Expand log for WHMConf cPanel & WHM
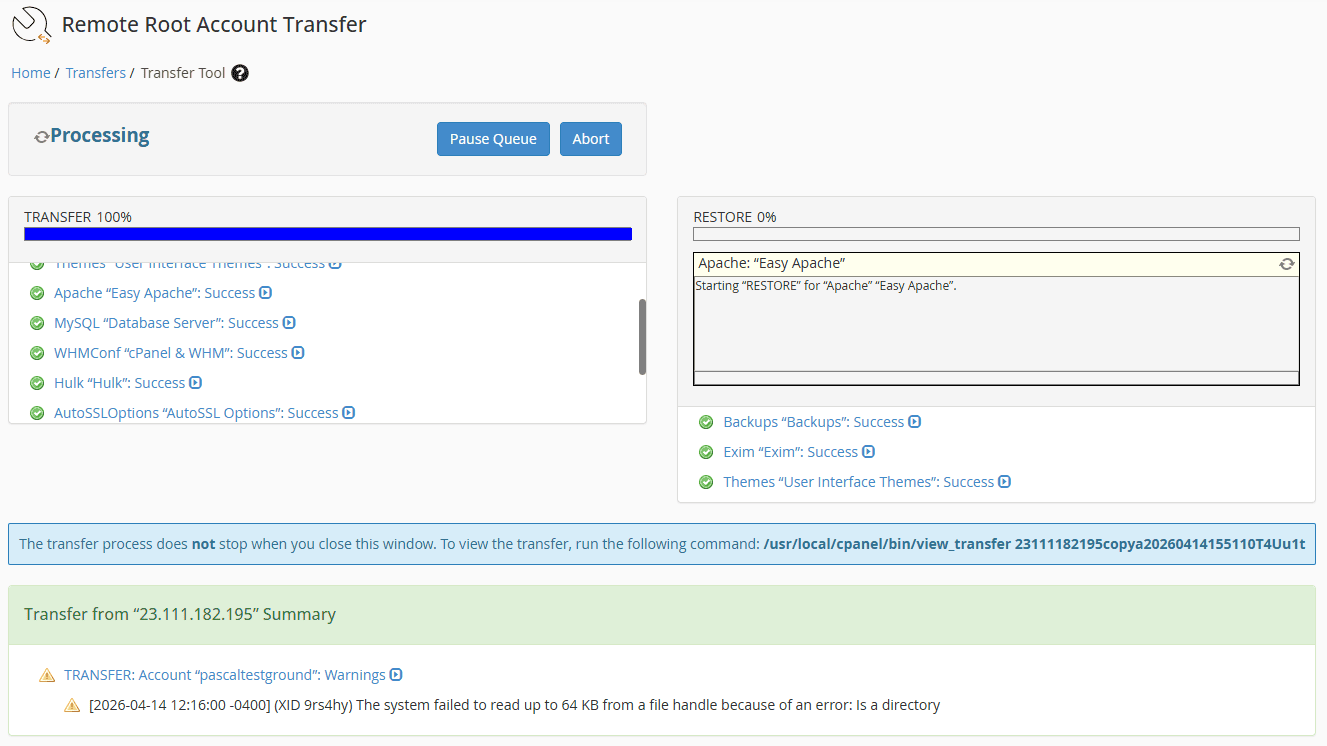This screenshot has height=746, width=1327. click(x=299, y=352)
